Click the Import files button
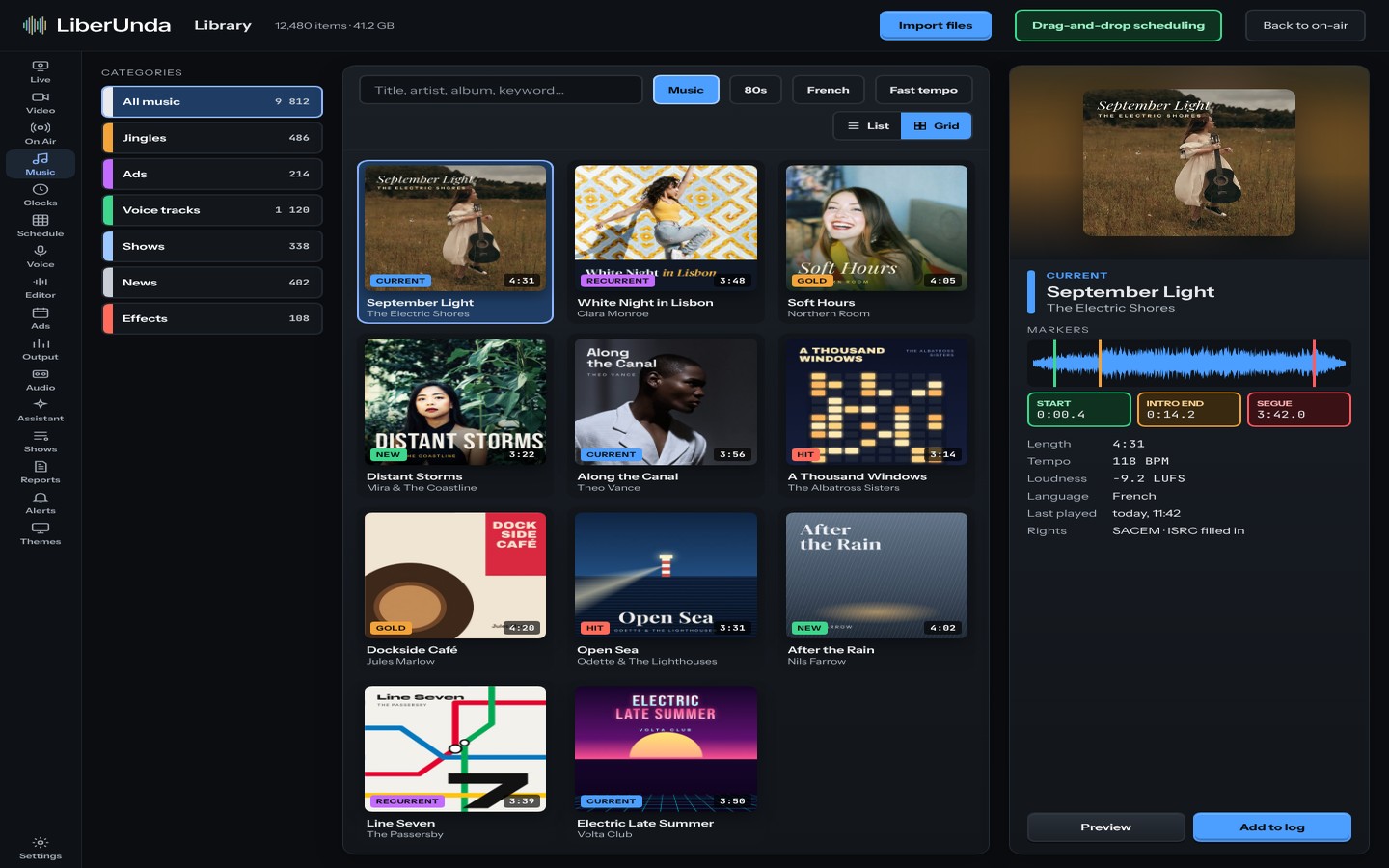The width and height of the screenshot is (1389, 868). tap(935, 25)
